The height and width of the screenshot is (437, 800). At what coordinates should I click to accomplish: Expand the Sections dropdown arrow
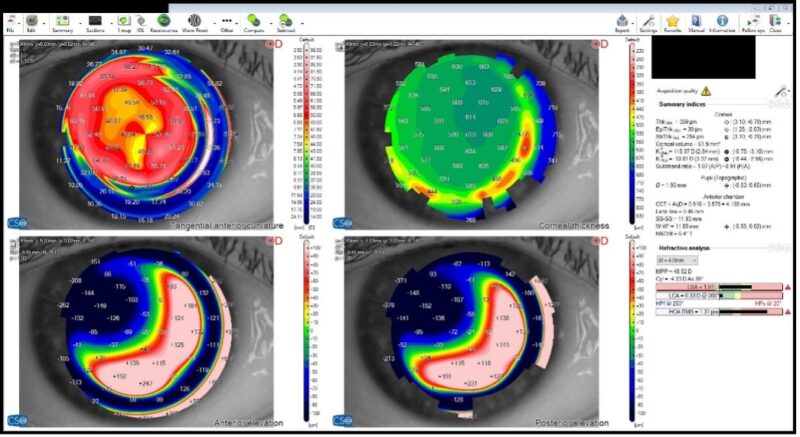pyautogui.click(x=111, y=23)
